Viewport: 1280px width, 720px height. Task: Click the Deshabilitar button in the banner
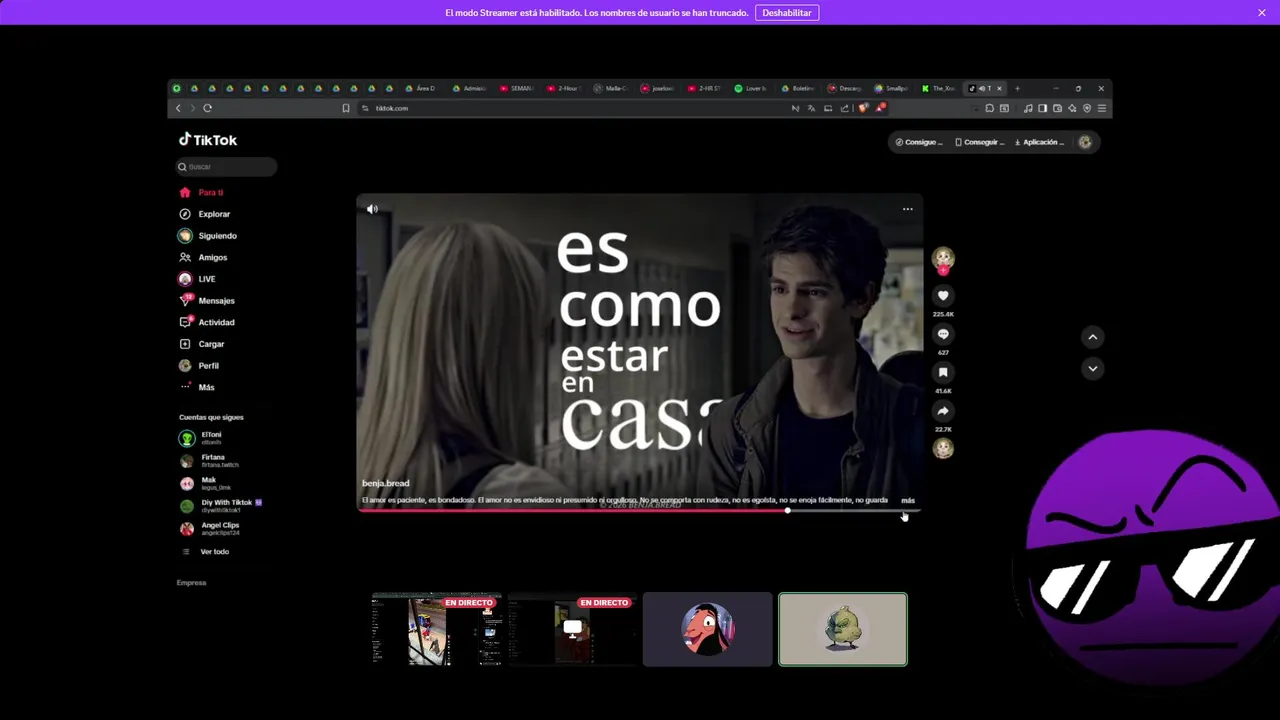tap(787, 13)
